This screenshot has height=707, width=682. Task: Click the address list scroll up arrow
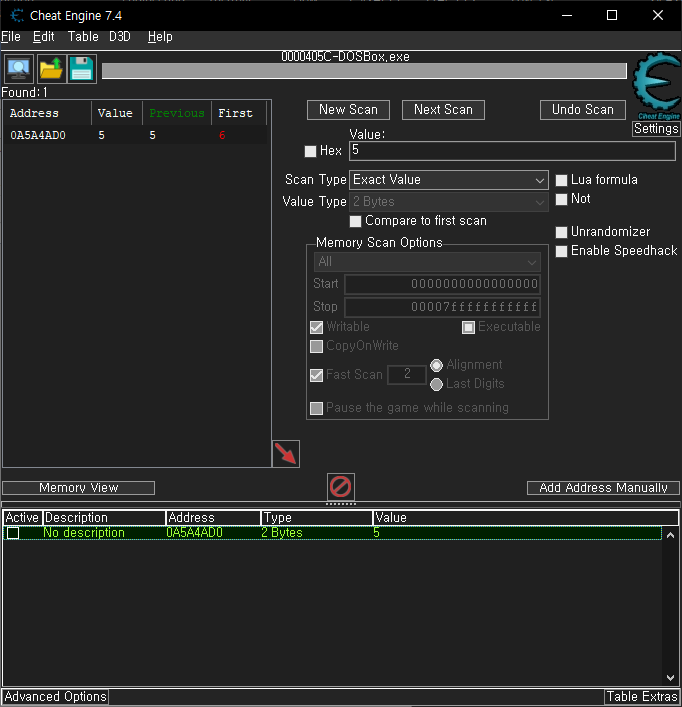tap(670, 535)
